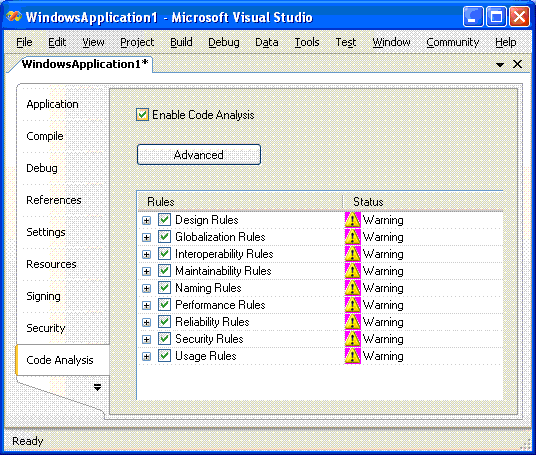Image resolution: width=536 pixels, height=455 pixels.
Task: Uncheck the Maintainability Rules checkbox
Action: 164,271
